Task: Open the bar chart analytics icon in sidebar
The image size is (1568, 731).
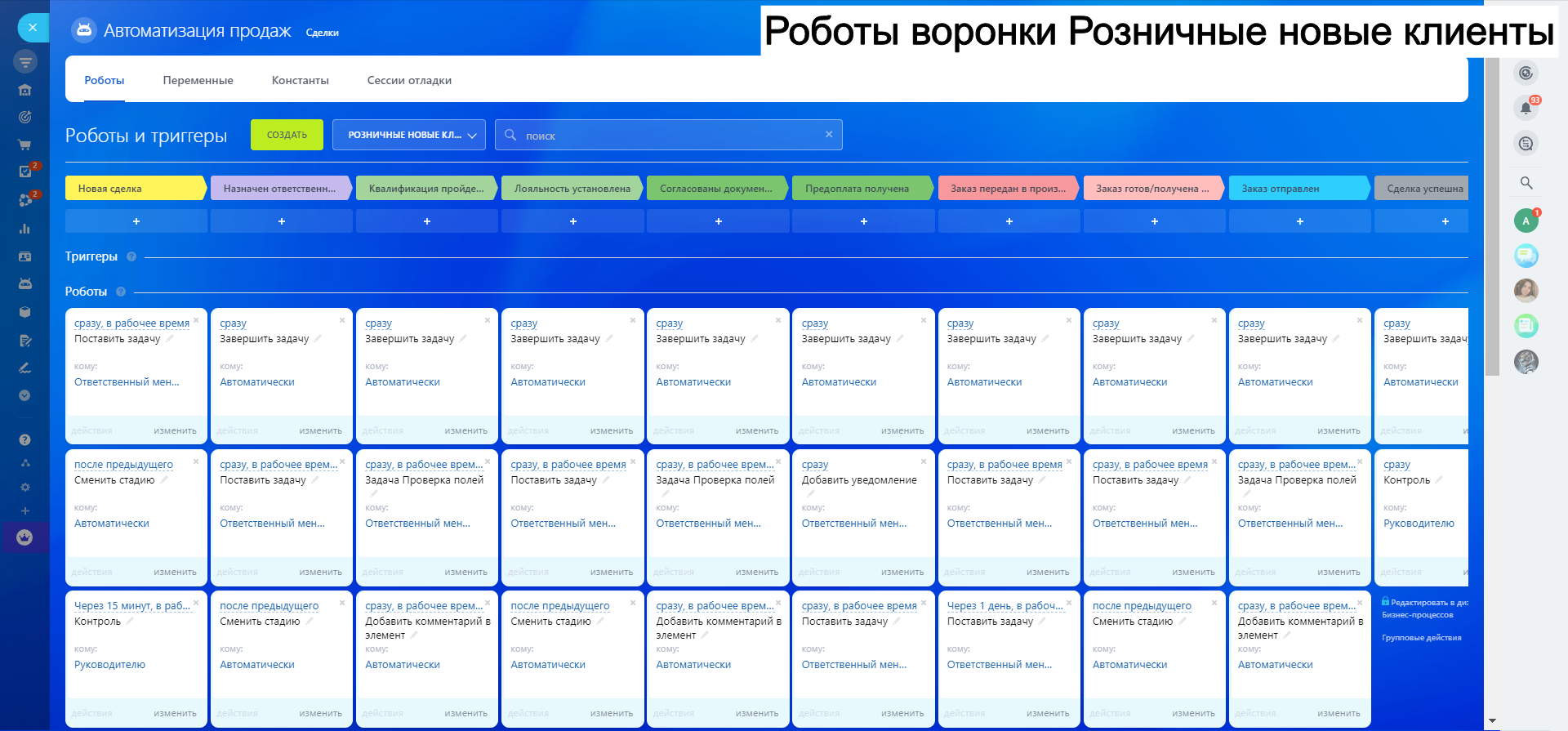Action: 25,229
